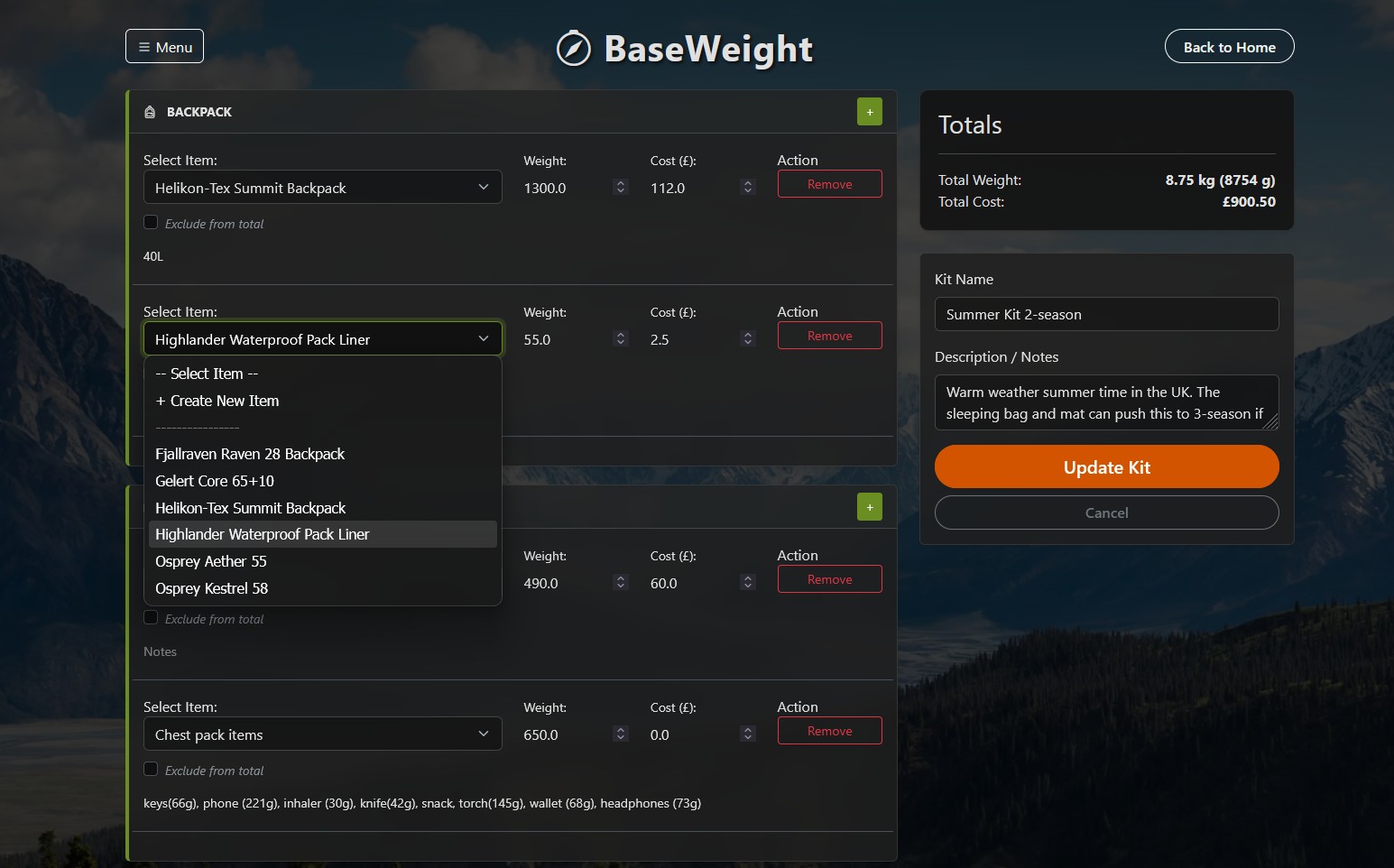Adjust cost stepper showing 112.0
Image resolution: width=1394 pixels, height=868 pixels.
click(747, 188)
